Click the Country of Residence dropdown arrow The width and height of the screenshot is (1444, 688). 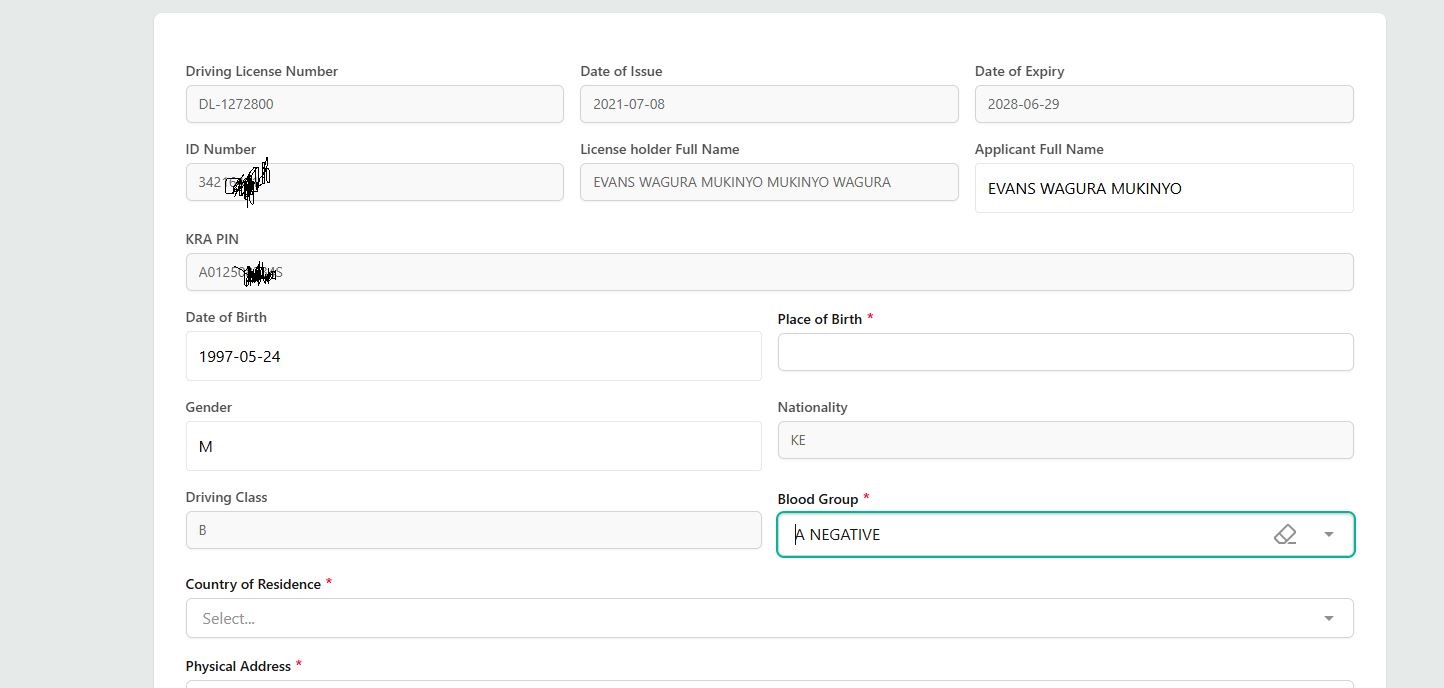coord(1329,619)
